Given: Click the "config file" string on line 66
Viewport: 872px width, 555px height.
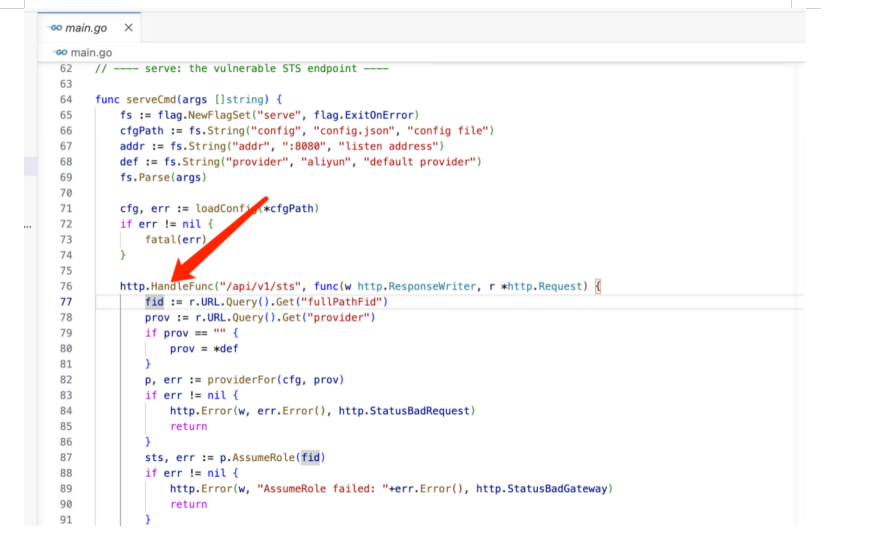Looking at the screenshot, I should (x=448, y=131).
